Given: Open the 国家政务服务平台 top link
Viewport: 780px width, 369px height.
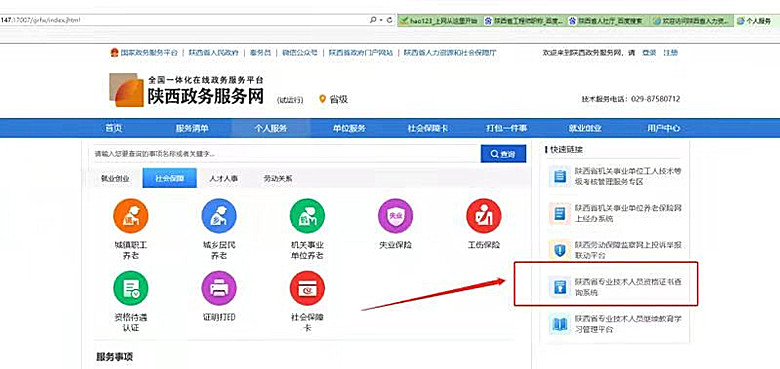Looking at the screenshot, I should click(149, 53).
